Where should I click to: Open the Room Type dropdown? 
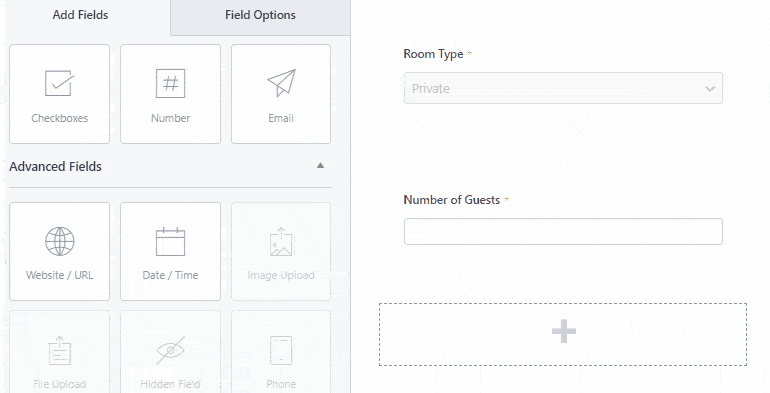pos(563,88)
